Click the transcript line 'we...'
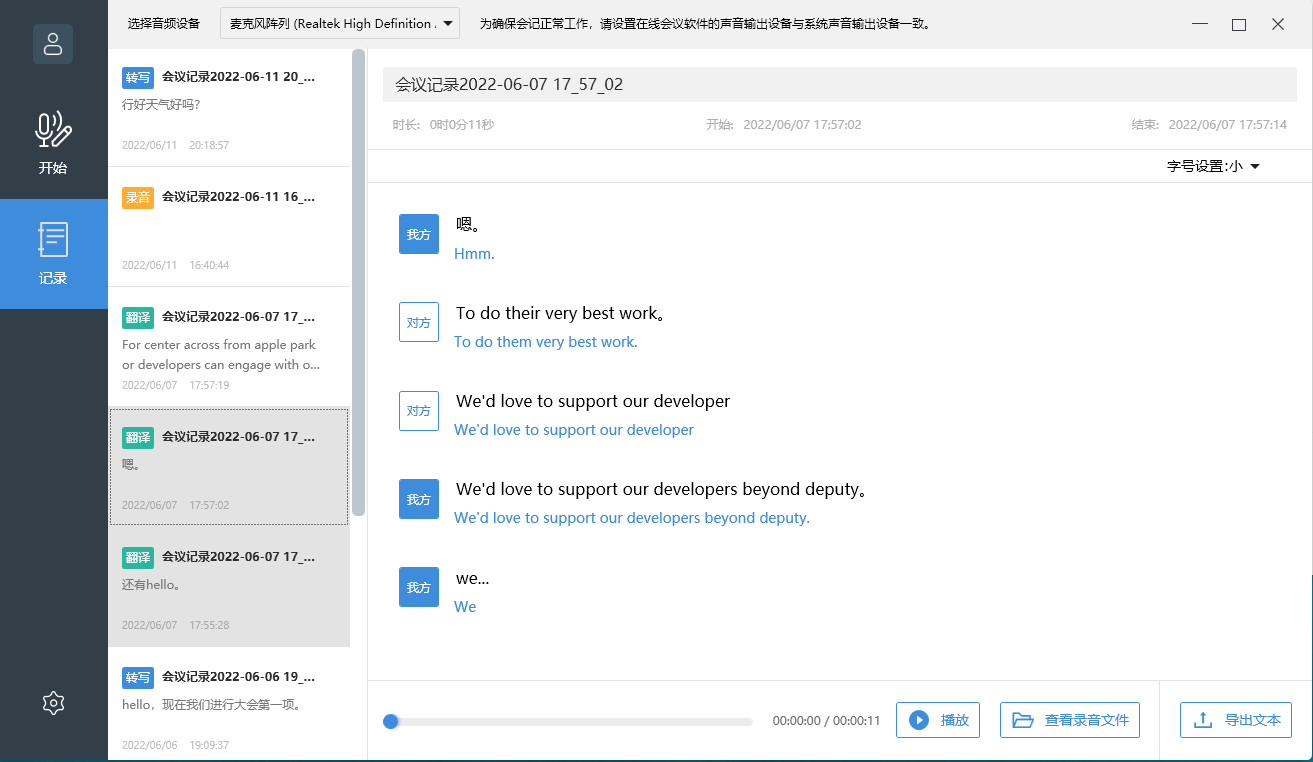Screen dimensions: 1313x762 473,578
